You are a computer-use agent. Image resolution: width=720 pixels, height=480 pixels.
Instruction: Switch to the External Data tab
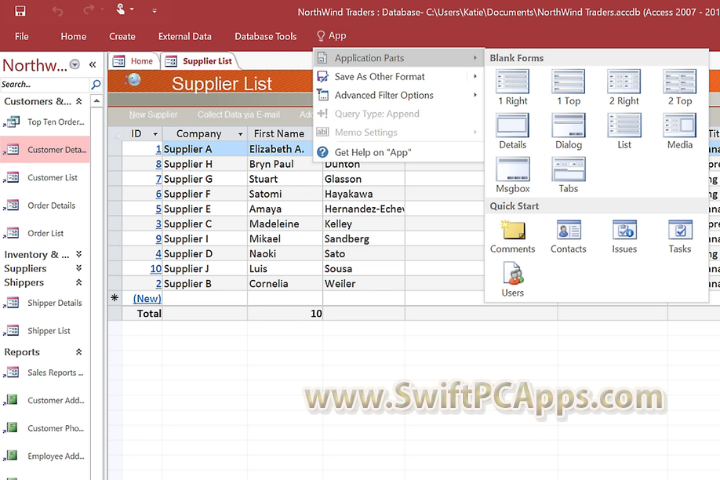coord(185,36)
